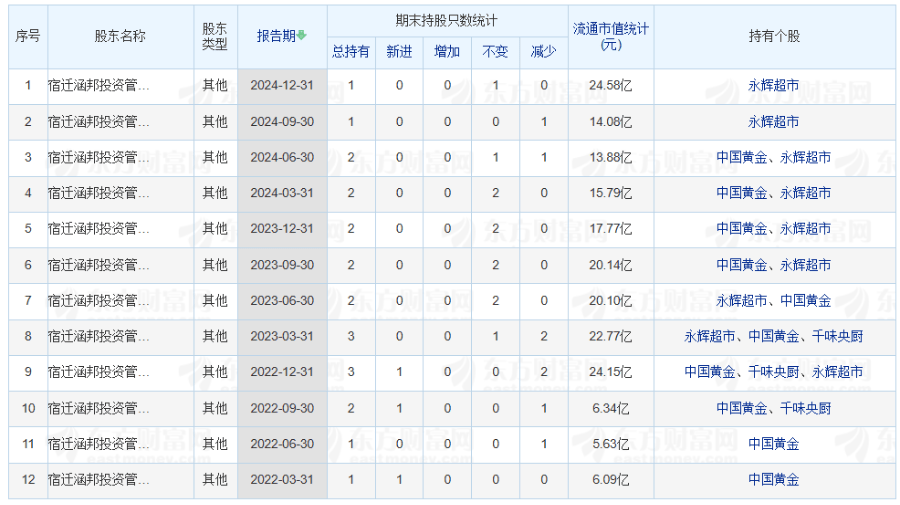Sort by 流通市值统计(元) column header
The image size is (900, 505).
pyautogui.click(x=611, y=36)
